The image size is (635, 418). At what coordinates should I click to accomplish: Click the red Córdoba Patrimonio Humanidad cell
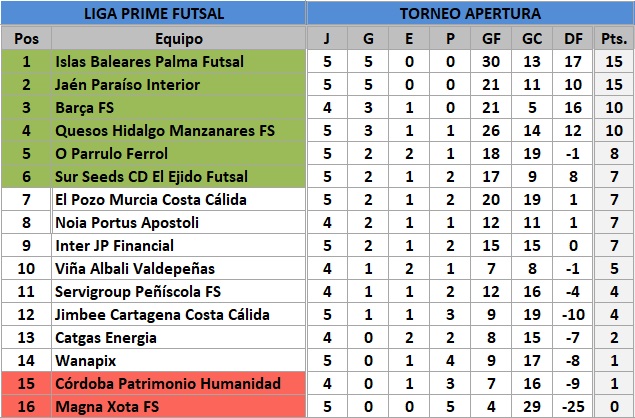click(x=178, y=384)
